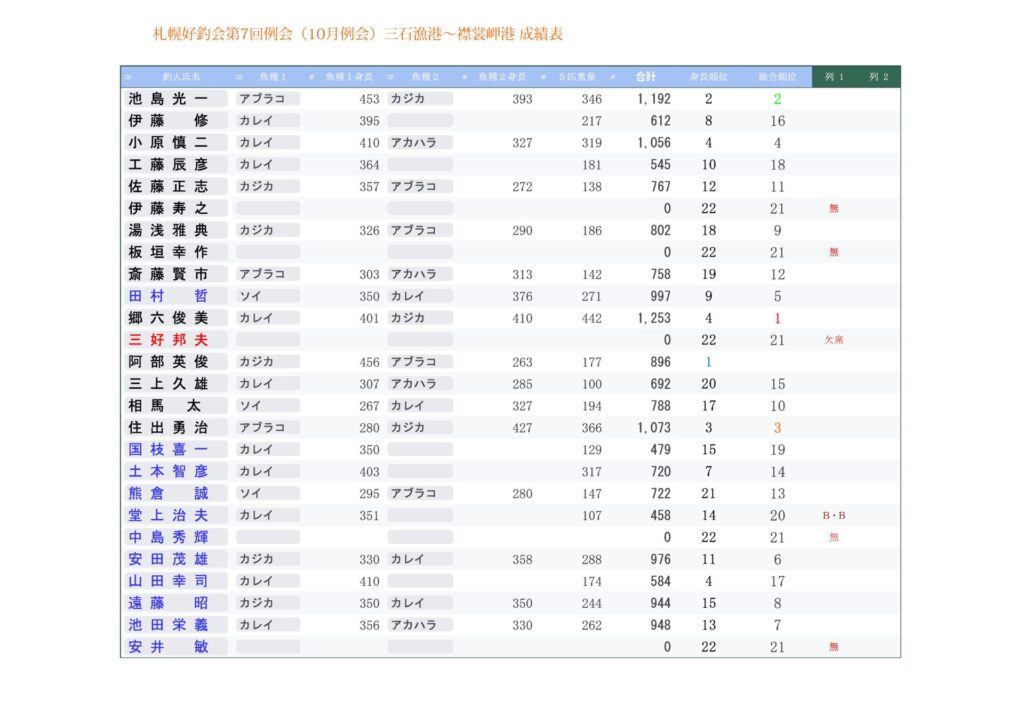Click the text-type icon beside 釣人氏名 header
Image resolution: width=1024 pixels, height=724 pixels.
128,77
